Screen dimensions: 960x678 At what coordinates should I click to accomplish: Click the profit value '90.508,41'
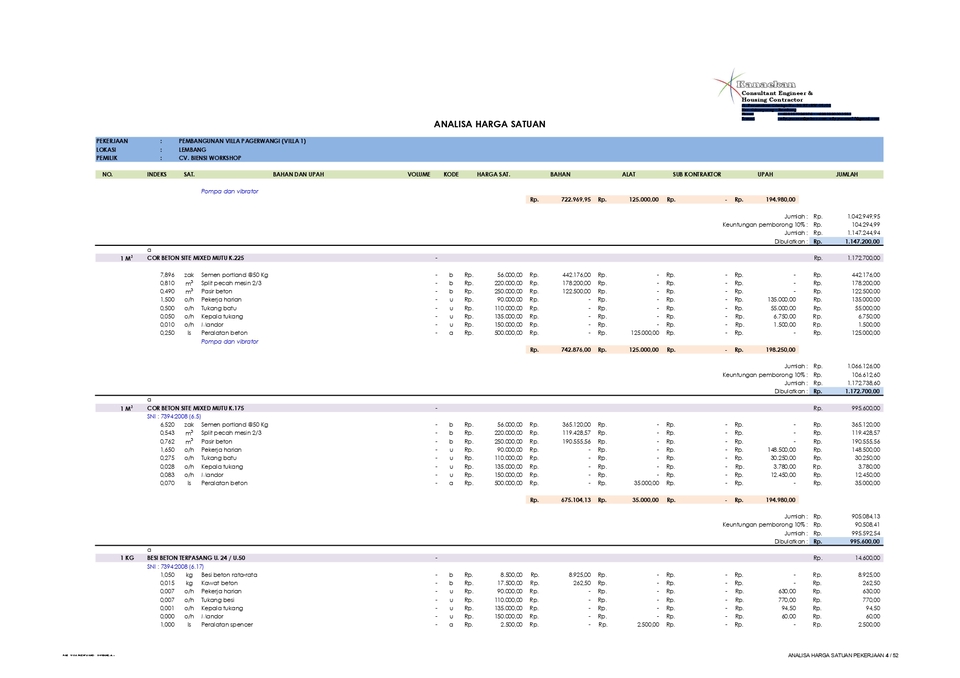coord(867,525)
